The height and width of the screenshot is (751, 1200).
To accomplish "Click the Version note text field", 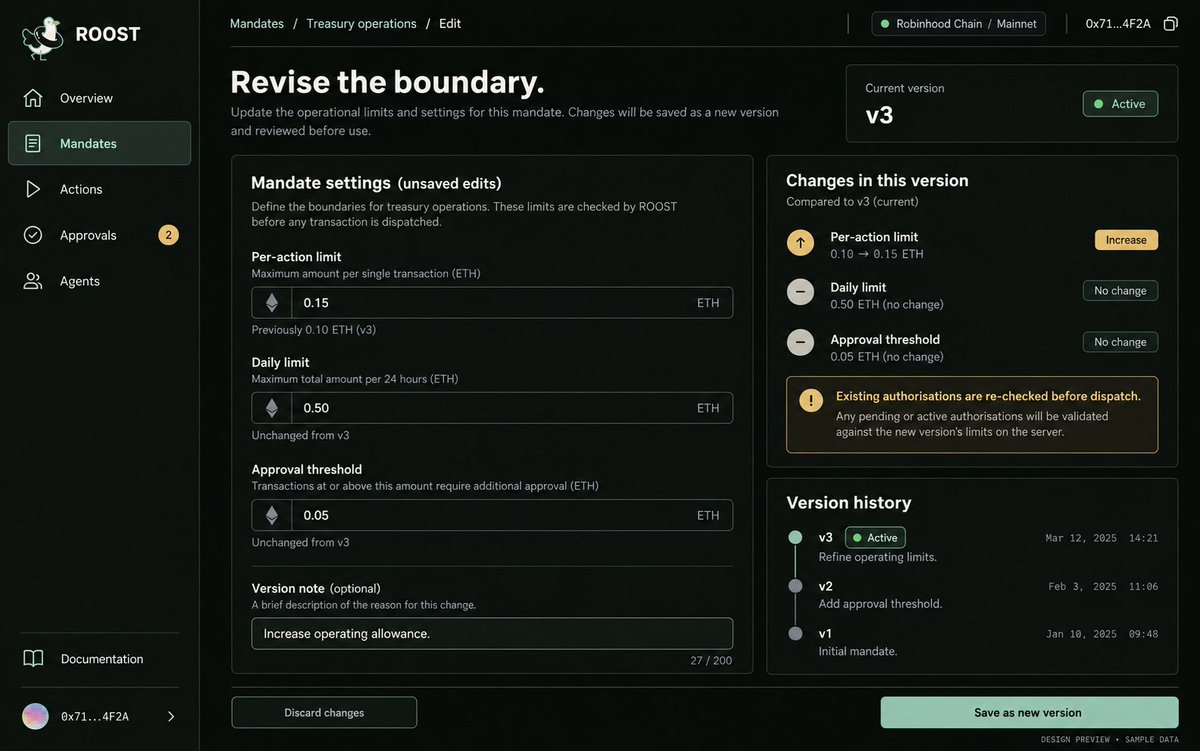I will (x=492, y=634).
